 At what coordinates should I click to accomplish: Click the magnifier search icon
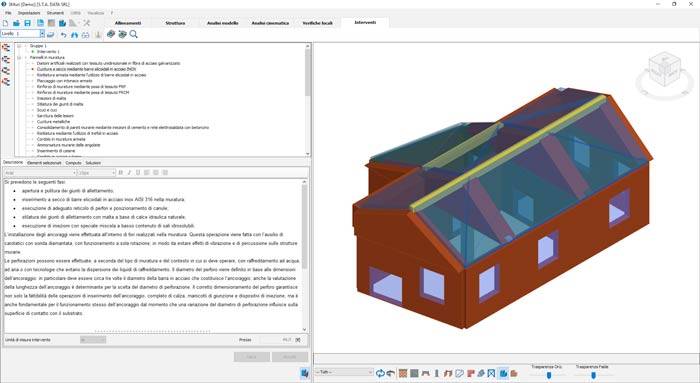133,34
